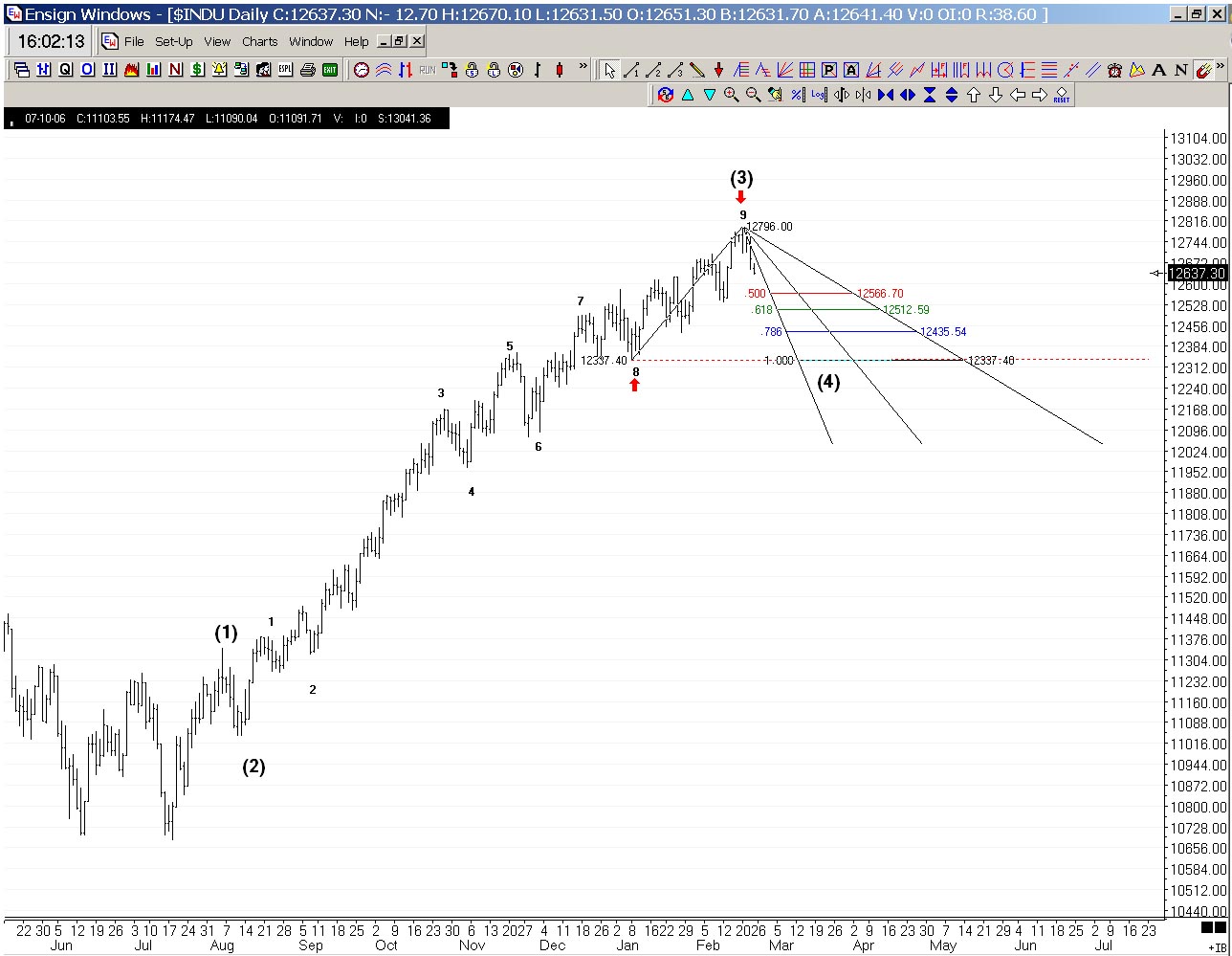This screenshot has height=956, width=1232.
Task: Click the (1) wave label
Action: click(226, 633)
